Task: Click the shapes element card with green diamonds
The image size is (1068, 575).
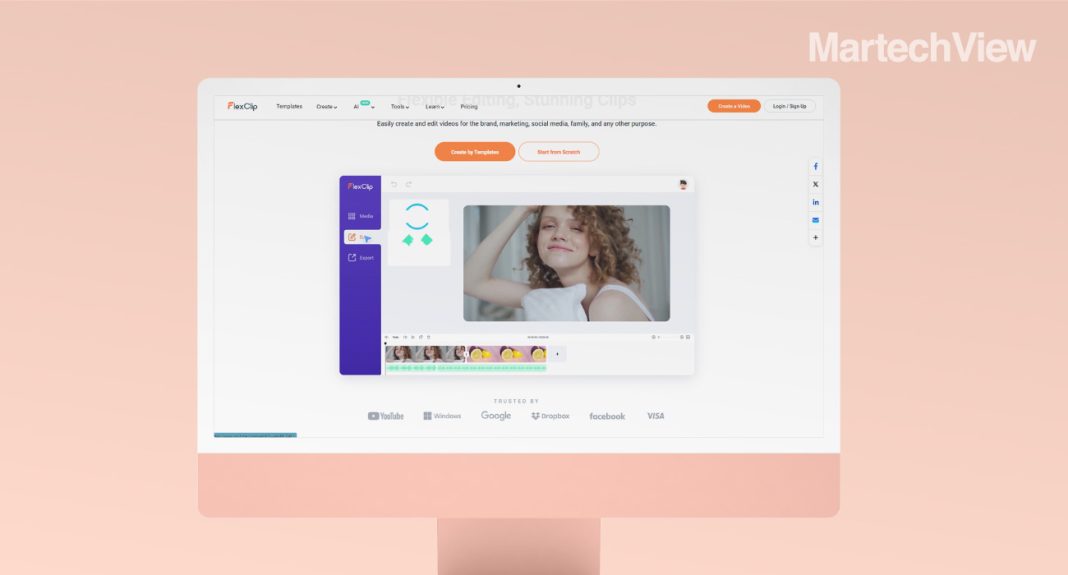Action: (x=418, y=232)
